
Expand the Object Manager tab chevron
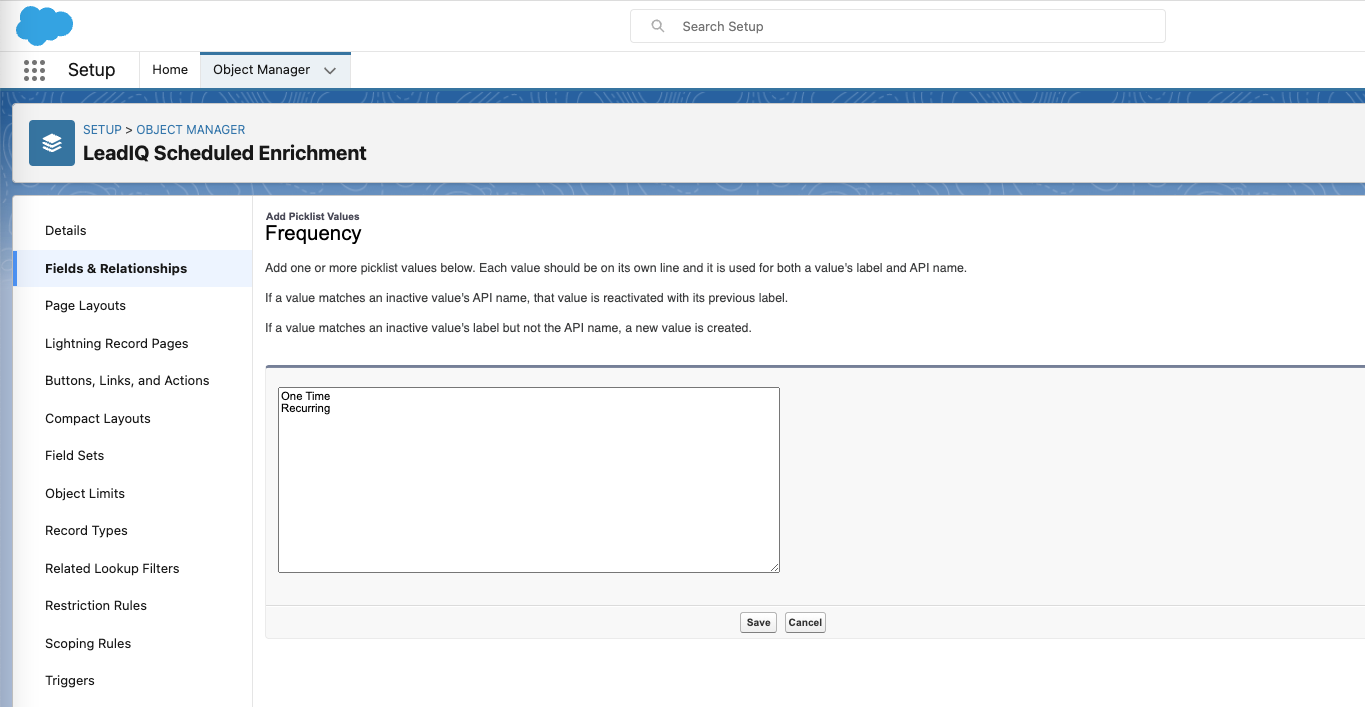330,70
